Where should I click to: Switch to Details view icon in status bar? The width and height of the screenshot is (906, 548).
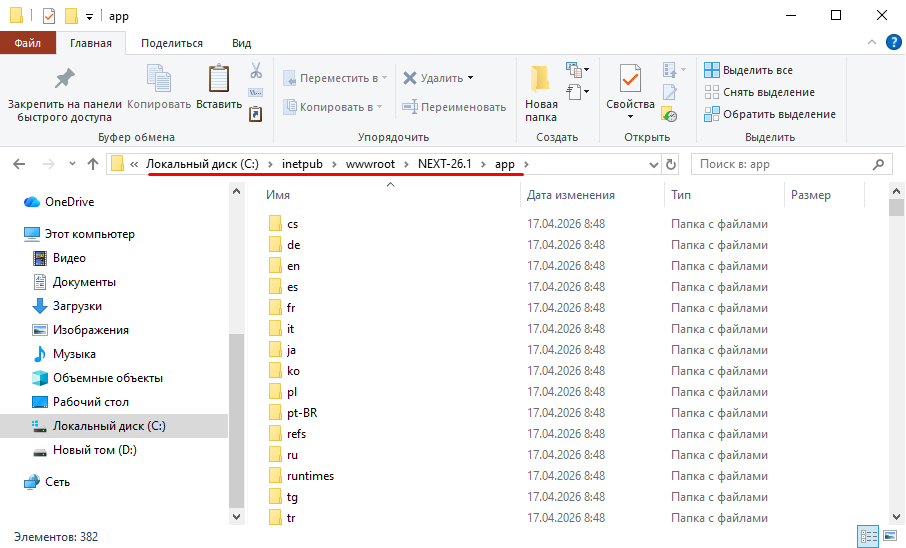point(868,536)
